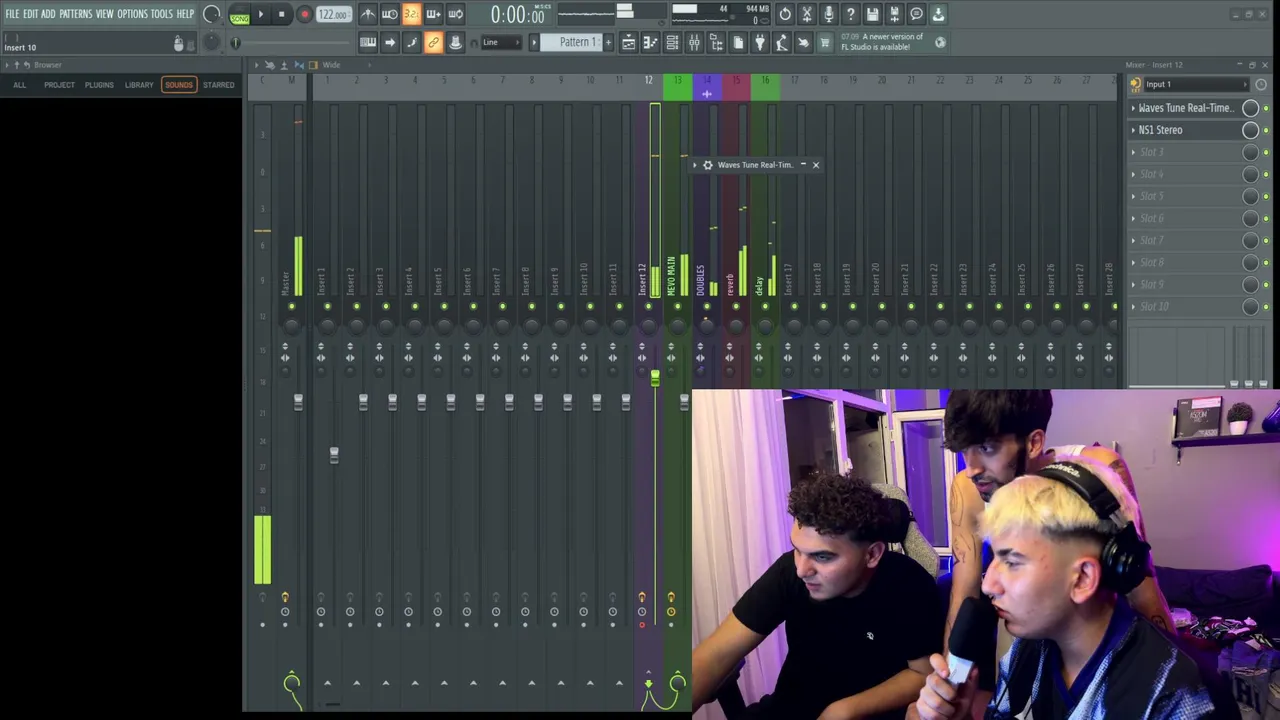This screenshot has width=1280, height=720.
Task: Toggle the orange link note-color icon
Action: click(x=433, y=42)
